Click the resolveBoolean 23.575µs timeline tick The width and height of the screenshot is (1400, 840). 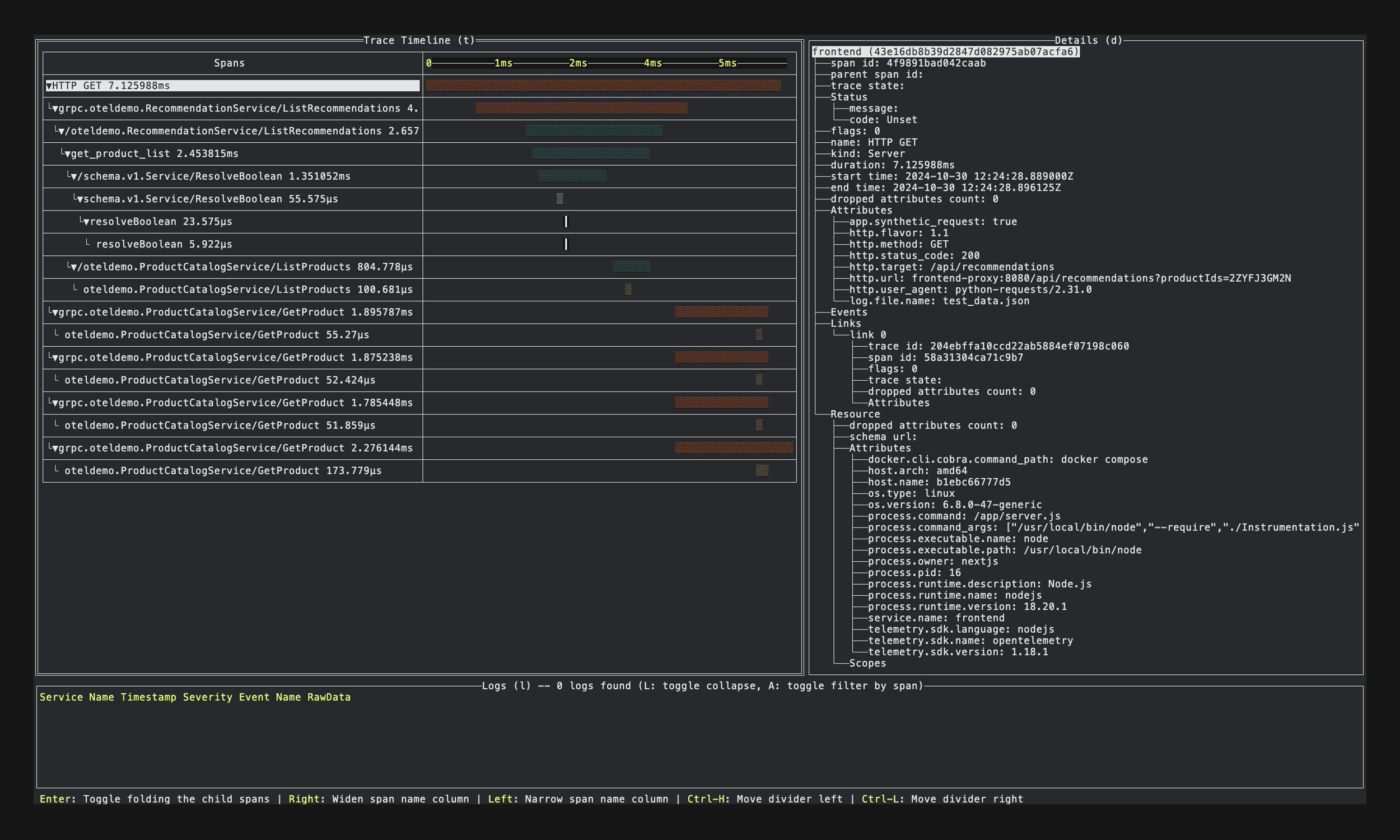(x=566, y=222)
